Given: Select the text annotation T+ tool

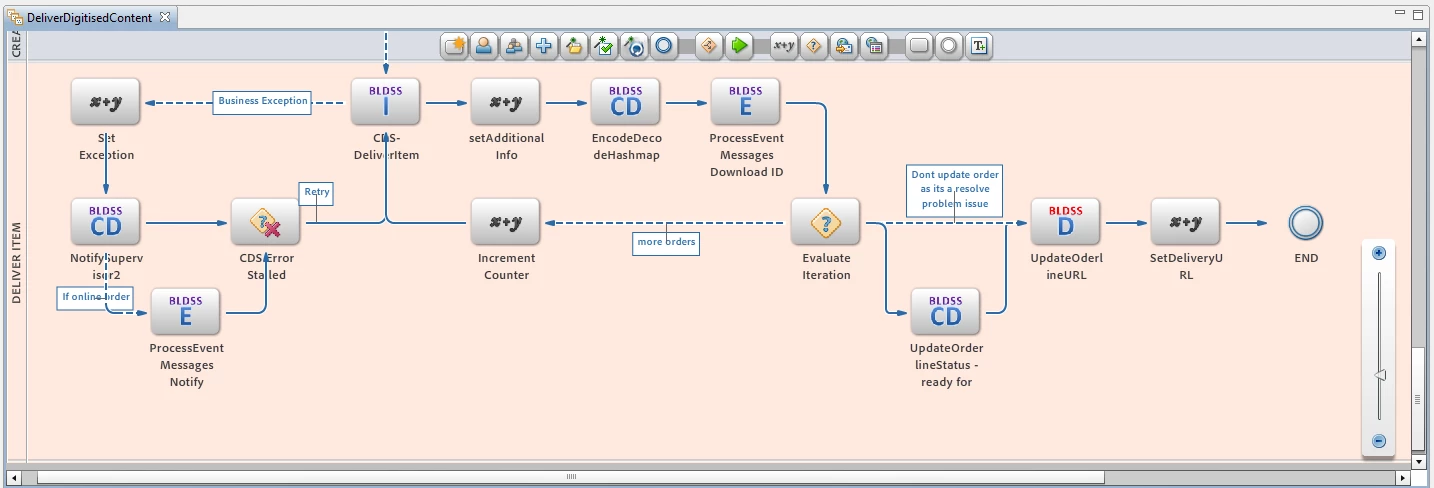Looking at the screenshot, I should (x=979, y=46).
